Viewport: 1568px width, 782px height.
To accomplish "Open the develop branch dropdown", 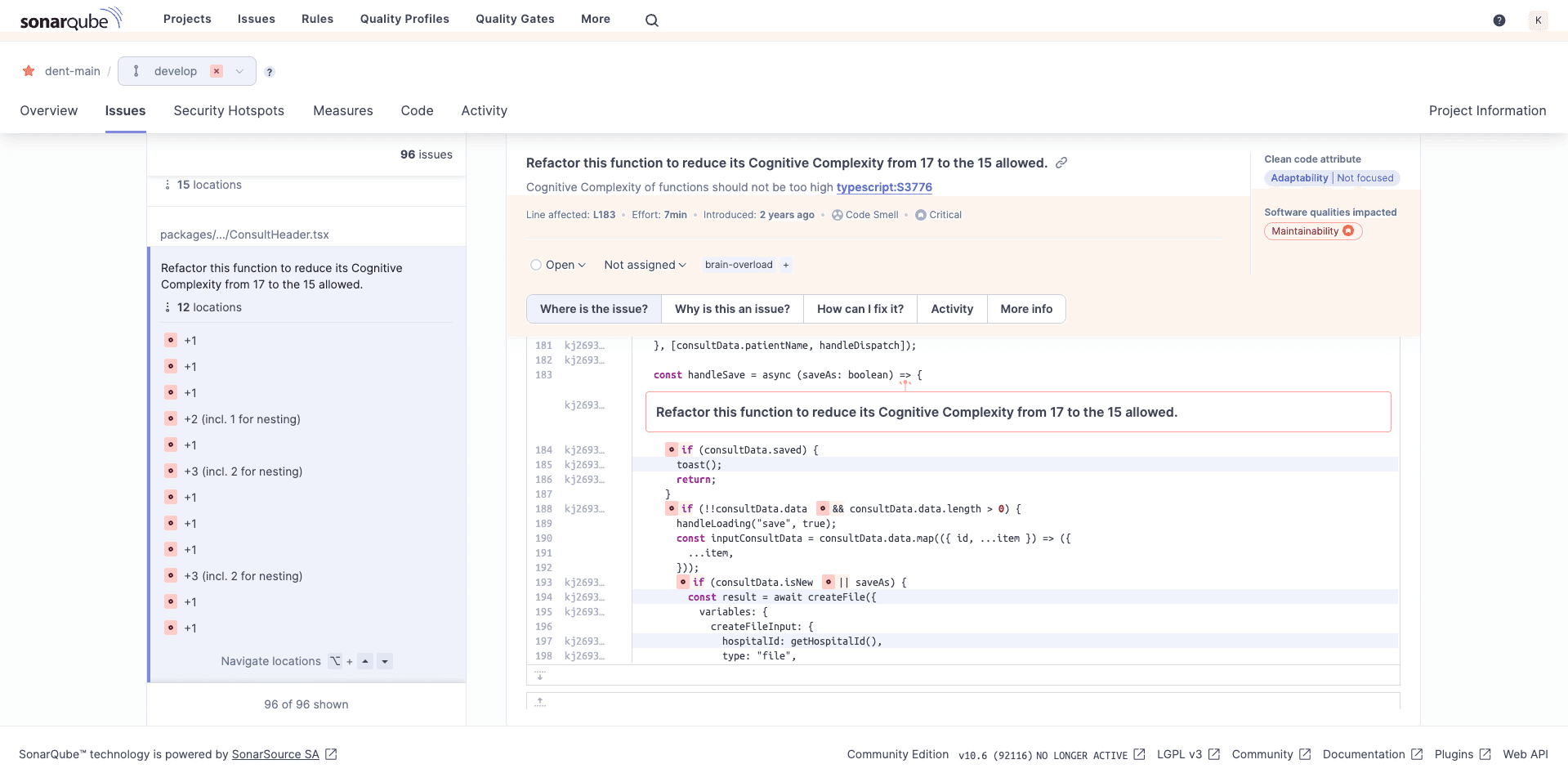I will tap(187, 71).
